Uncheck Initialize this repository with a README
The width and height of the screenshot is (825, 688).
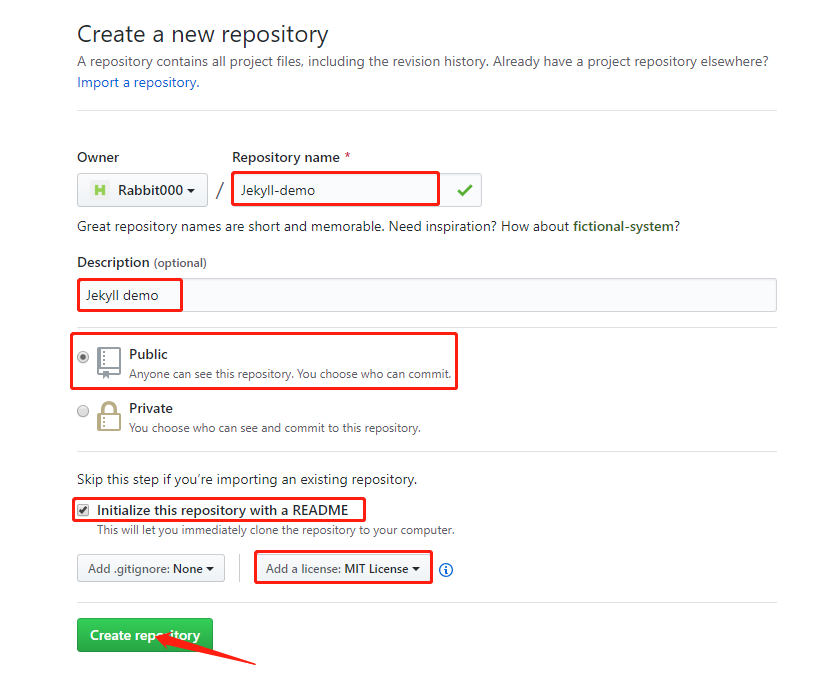82,509
